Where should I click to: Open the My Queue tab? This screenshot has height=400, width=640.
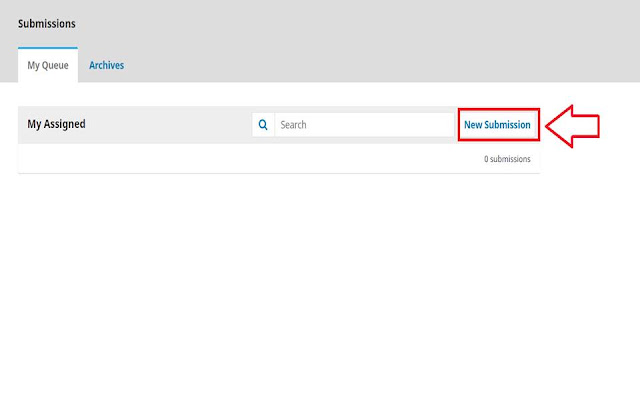(48, 65)
